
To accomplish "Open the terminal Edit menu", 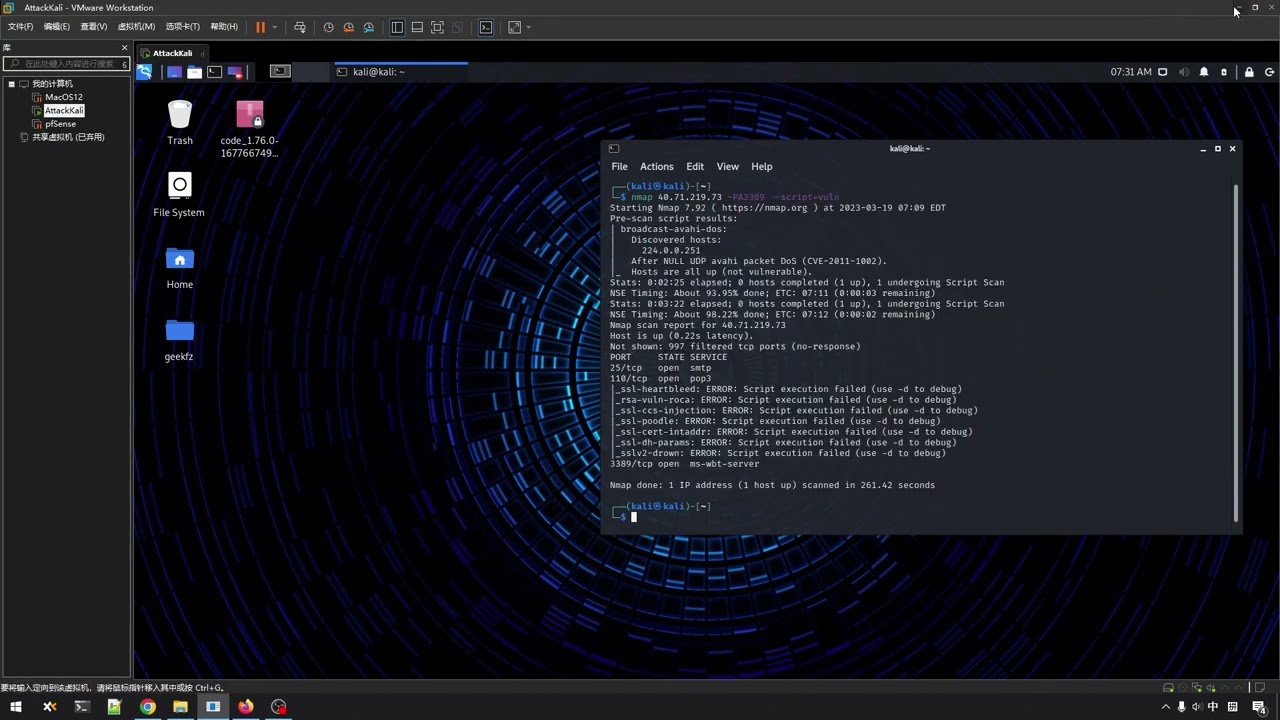I will tap(695, 167).
